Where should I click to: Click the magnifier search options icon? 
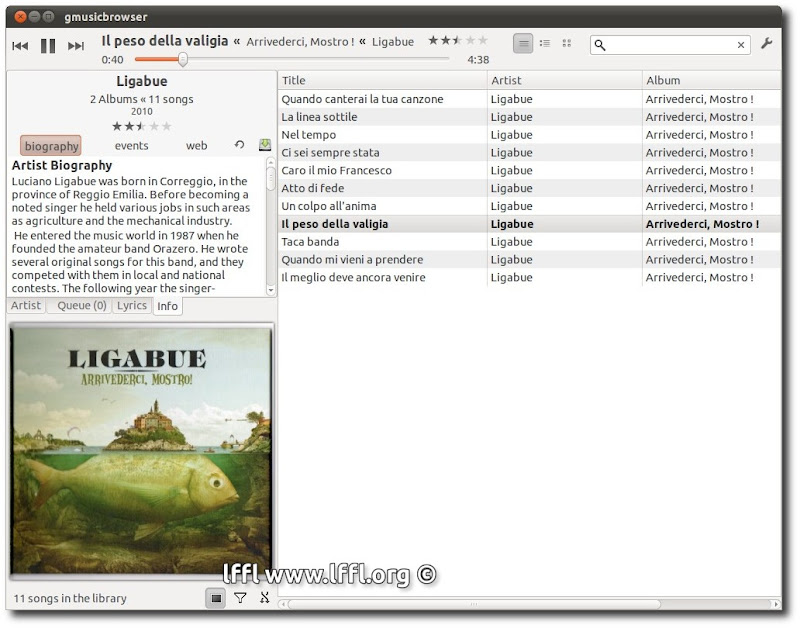(601, 45)
